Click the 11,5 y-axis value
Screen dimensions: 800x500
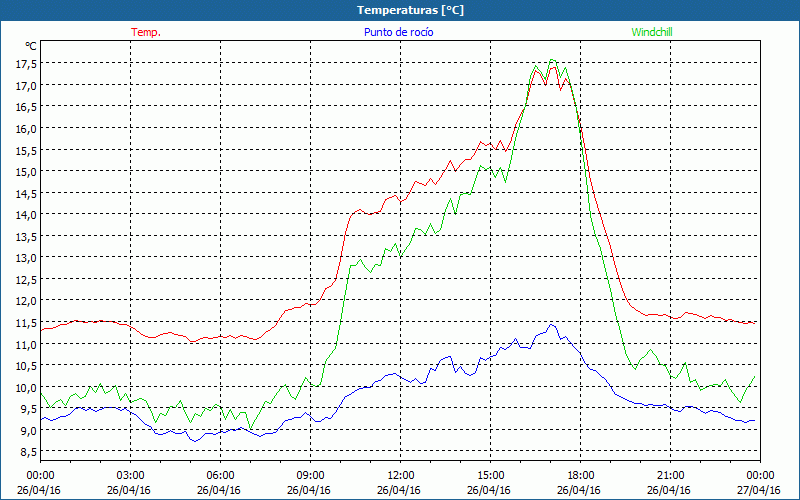pyautogui.click(x=26, y=322)
